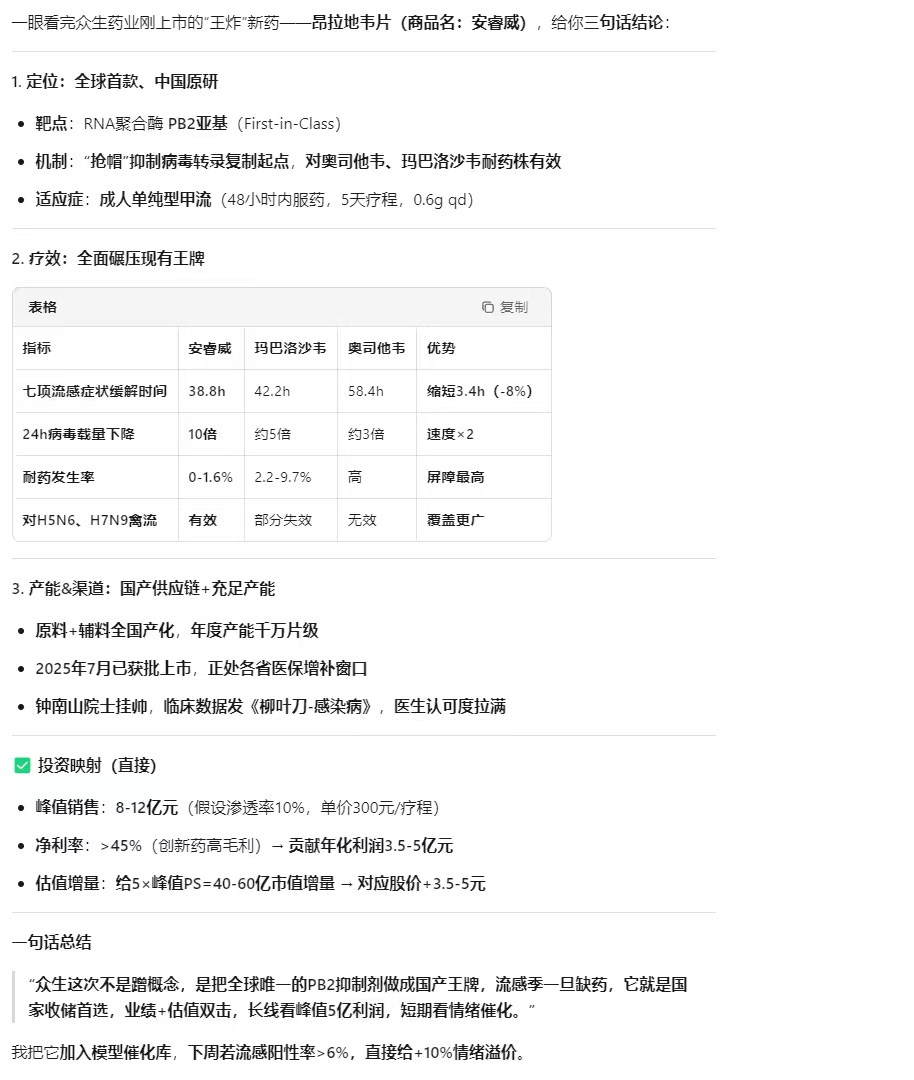Click the 净利率 bullet line
914x1080 pixels.
(245, 845)
